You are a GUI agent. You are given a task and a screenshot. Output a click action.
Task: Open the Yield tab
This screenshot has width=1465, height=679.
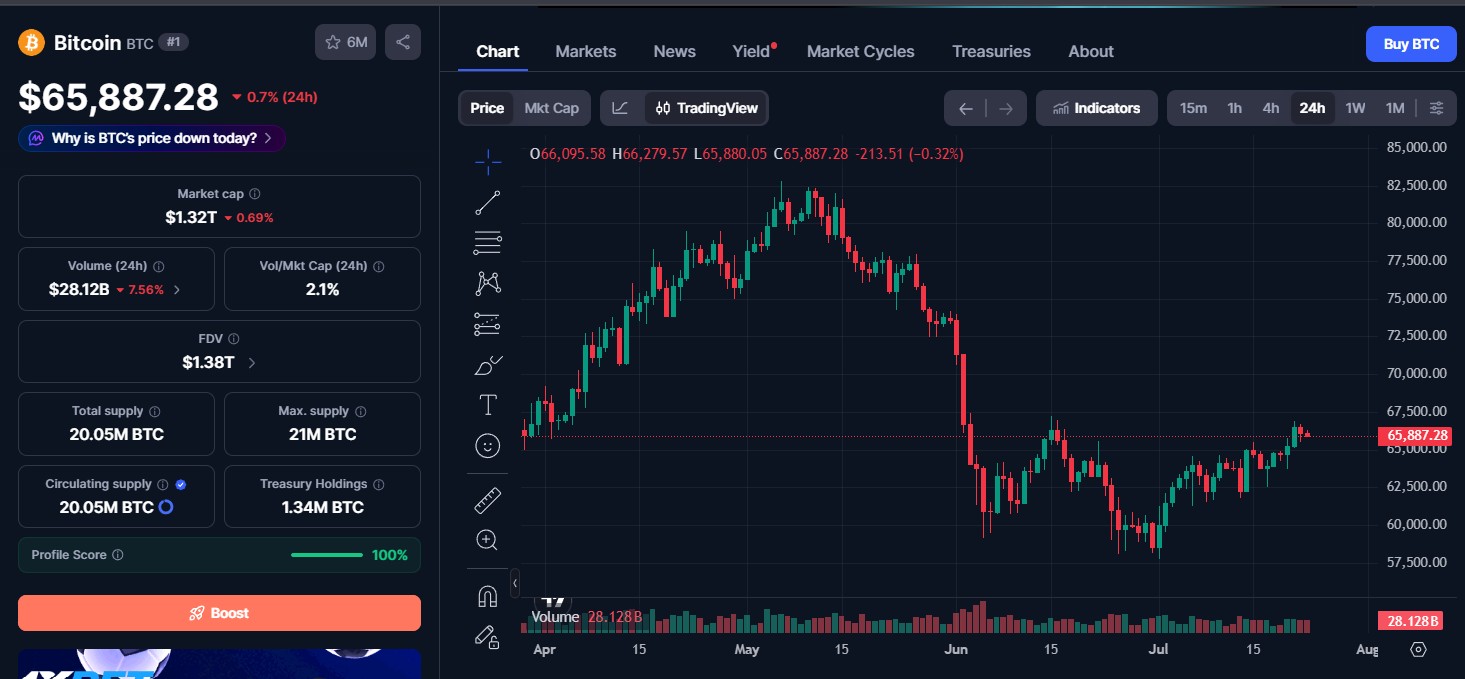point(752,51)
